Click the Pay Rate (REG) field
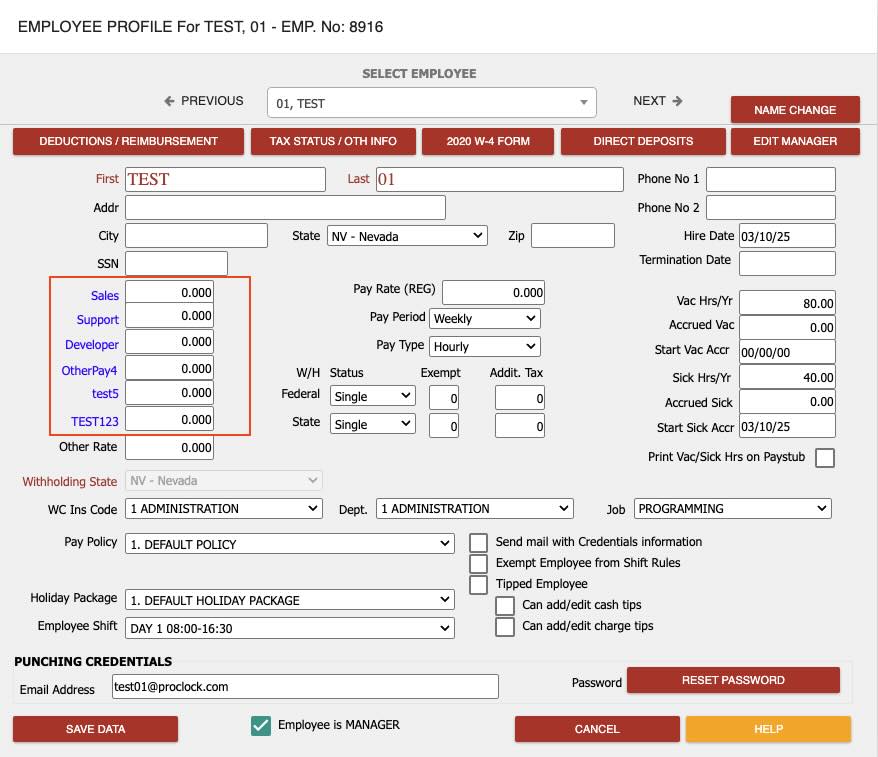This screenshot has width=878, height=757. click(x=493, y=292)
